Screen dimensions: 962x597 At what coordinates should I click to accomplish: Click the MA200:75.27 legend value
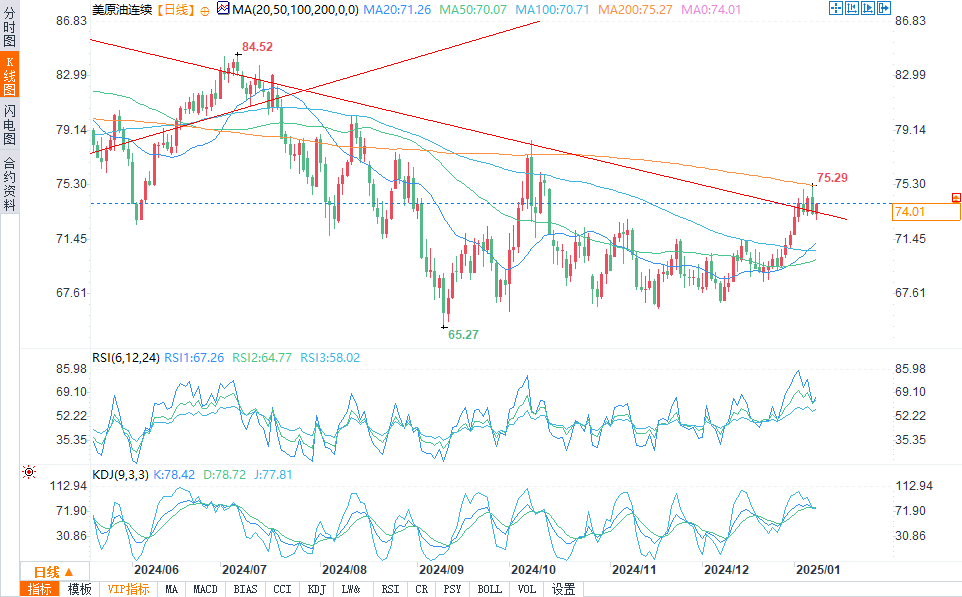pos(635,10)
